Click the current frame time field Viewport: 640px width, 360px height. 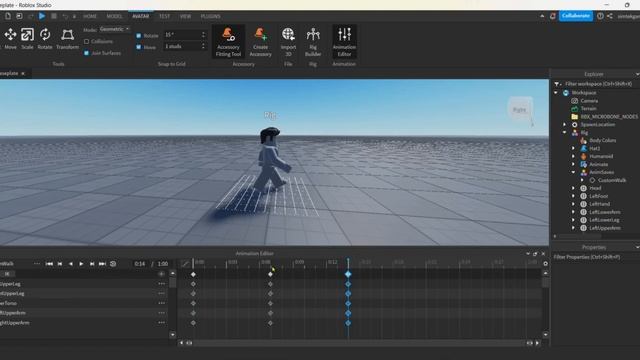pos(140,264)
